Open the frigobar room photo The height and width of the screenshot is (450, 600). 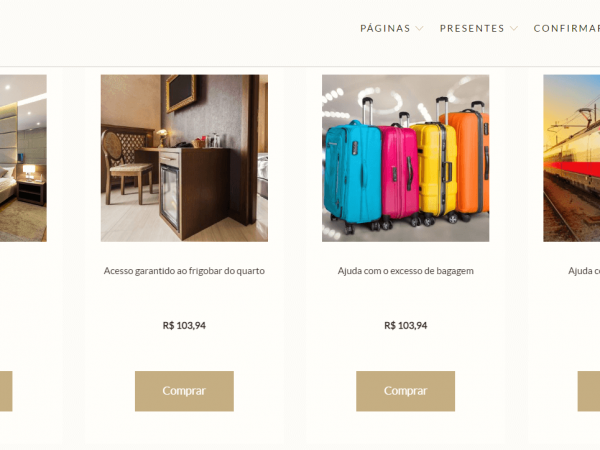click(x=184, y=158)
